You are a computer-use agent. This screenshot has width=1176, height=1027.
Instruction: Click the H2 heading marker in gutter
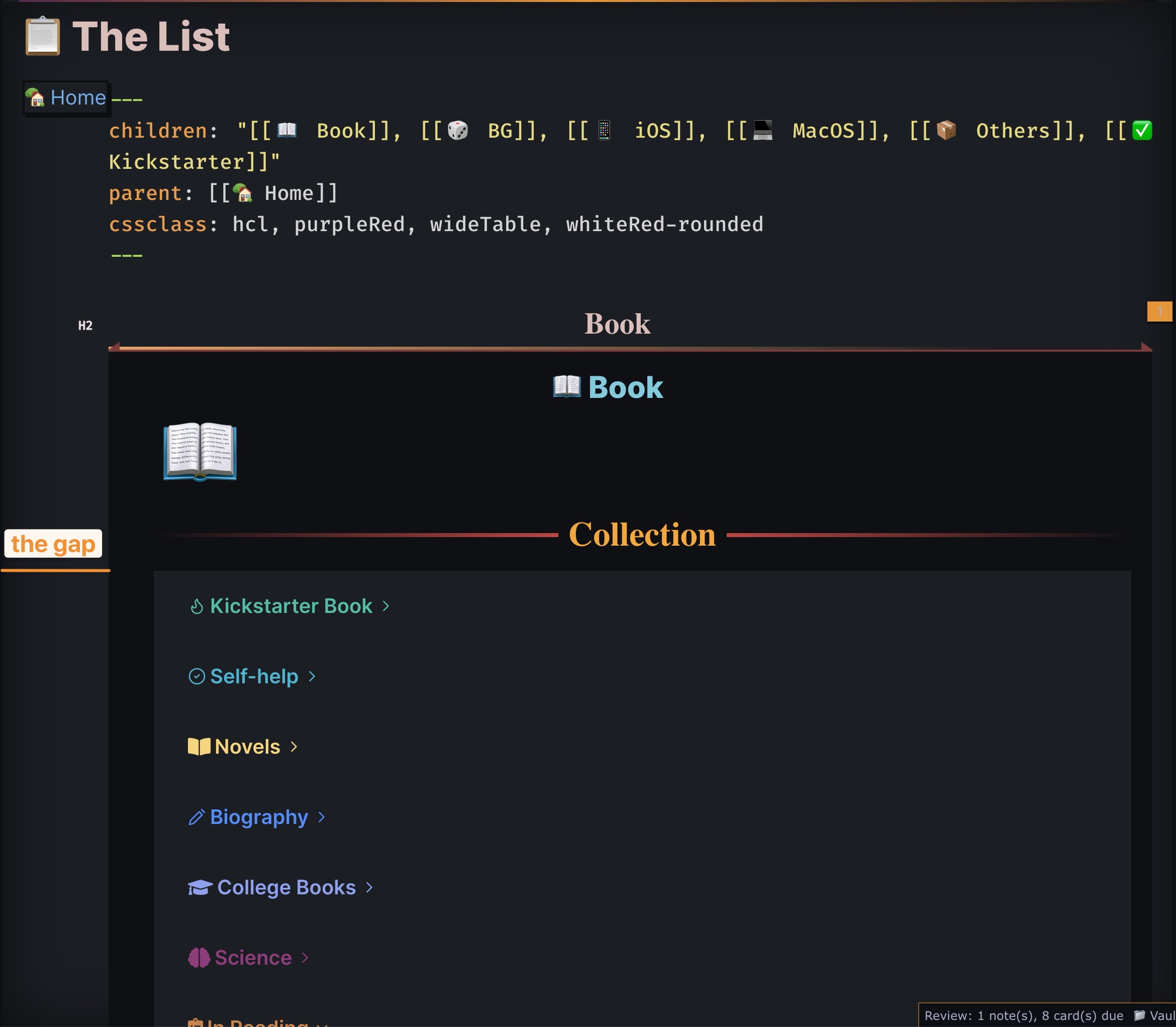coord(85,326)
